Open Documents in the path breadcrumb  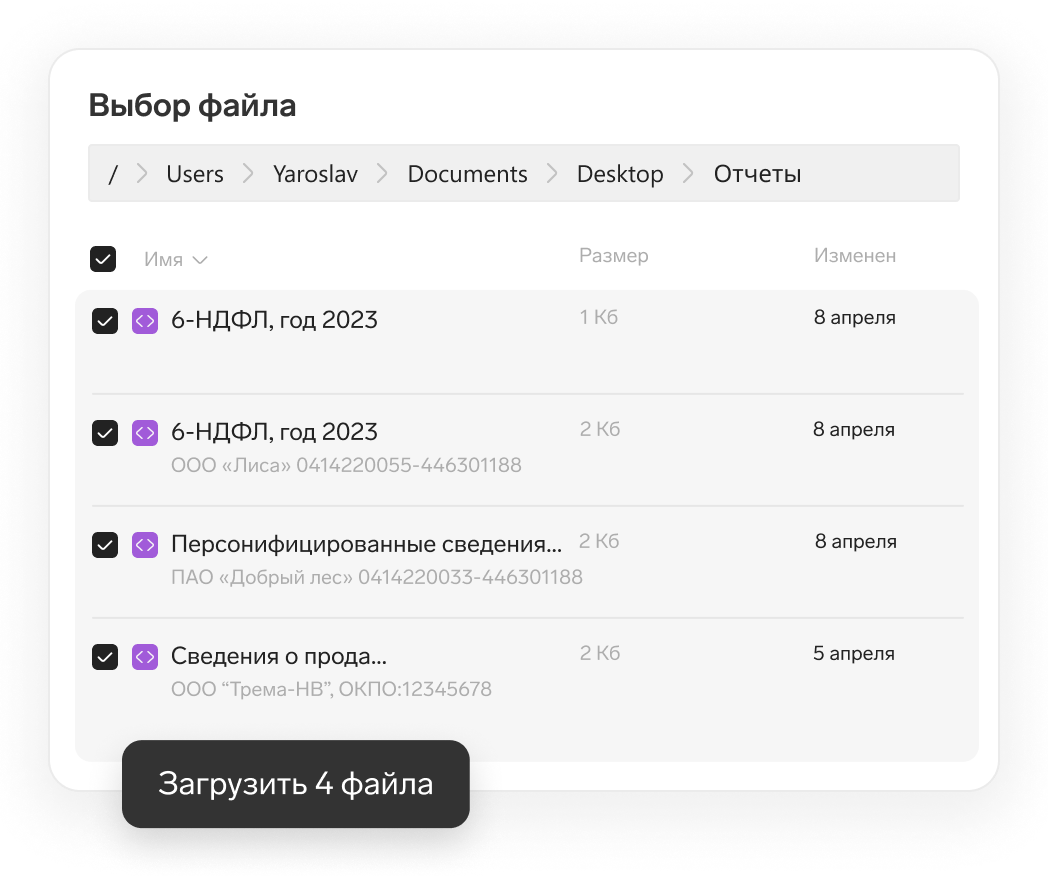click(467, 174)
